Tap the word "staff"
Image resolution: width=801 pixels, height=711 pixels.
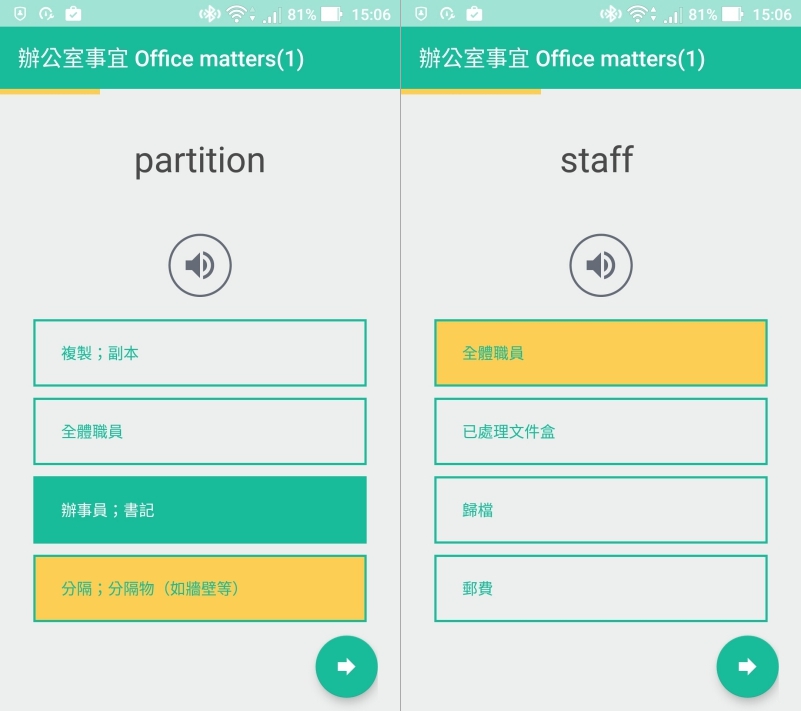pyautogui.click(x=597, y=160)
